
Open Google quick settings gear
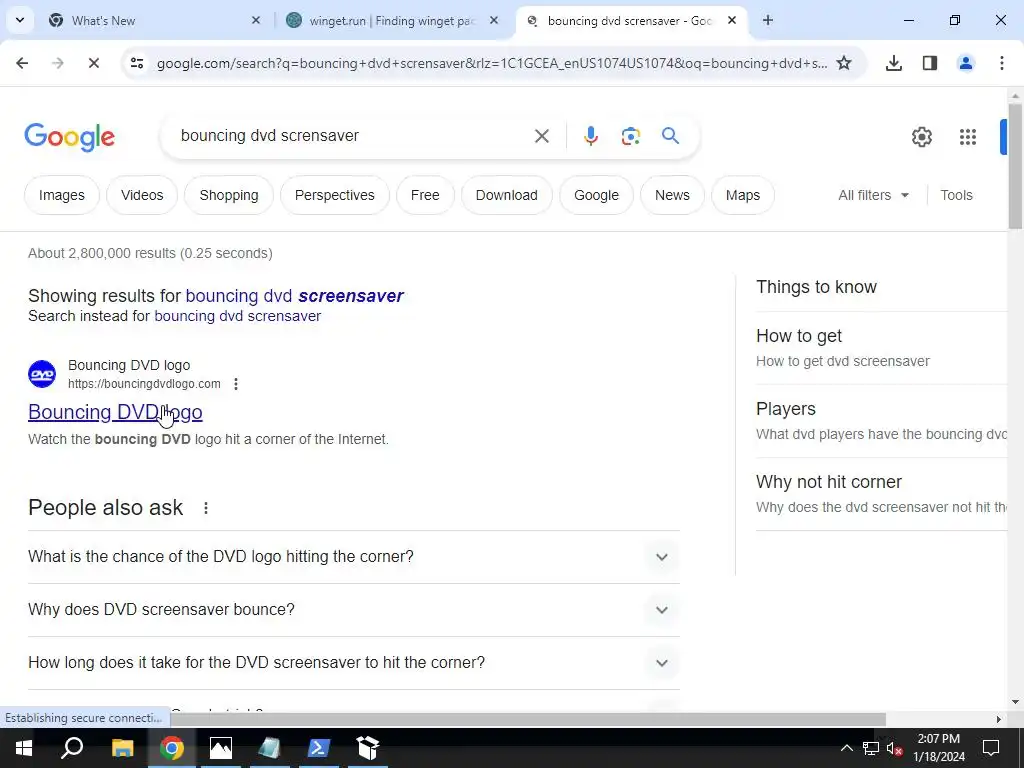point(921,136)
